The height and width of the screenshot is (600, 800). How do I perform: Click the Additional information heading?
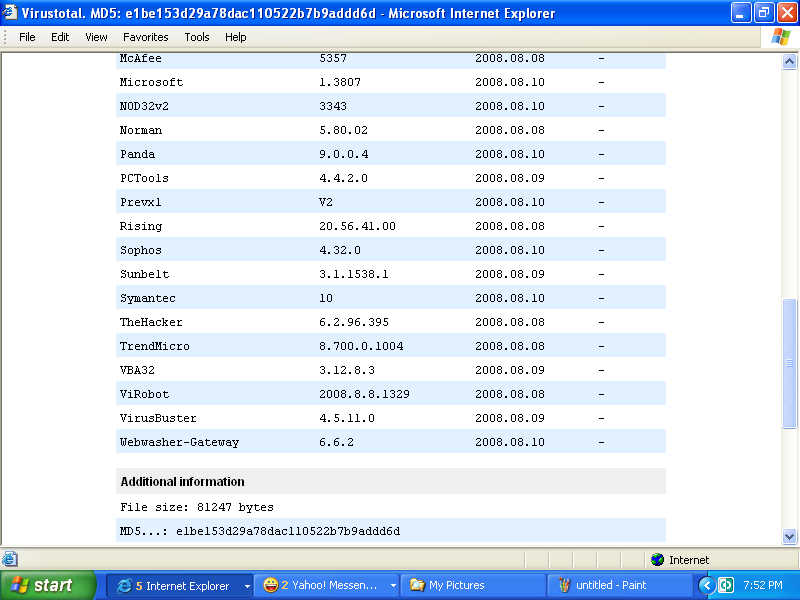click(x=182, y=482)
